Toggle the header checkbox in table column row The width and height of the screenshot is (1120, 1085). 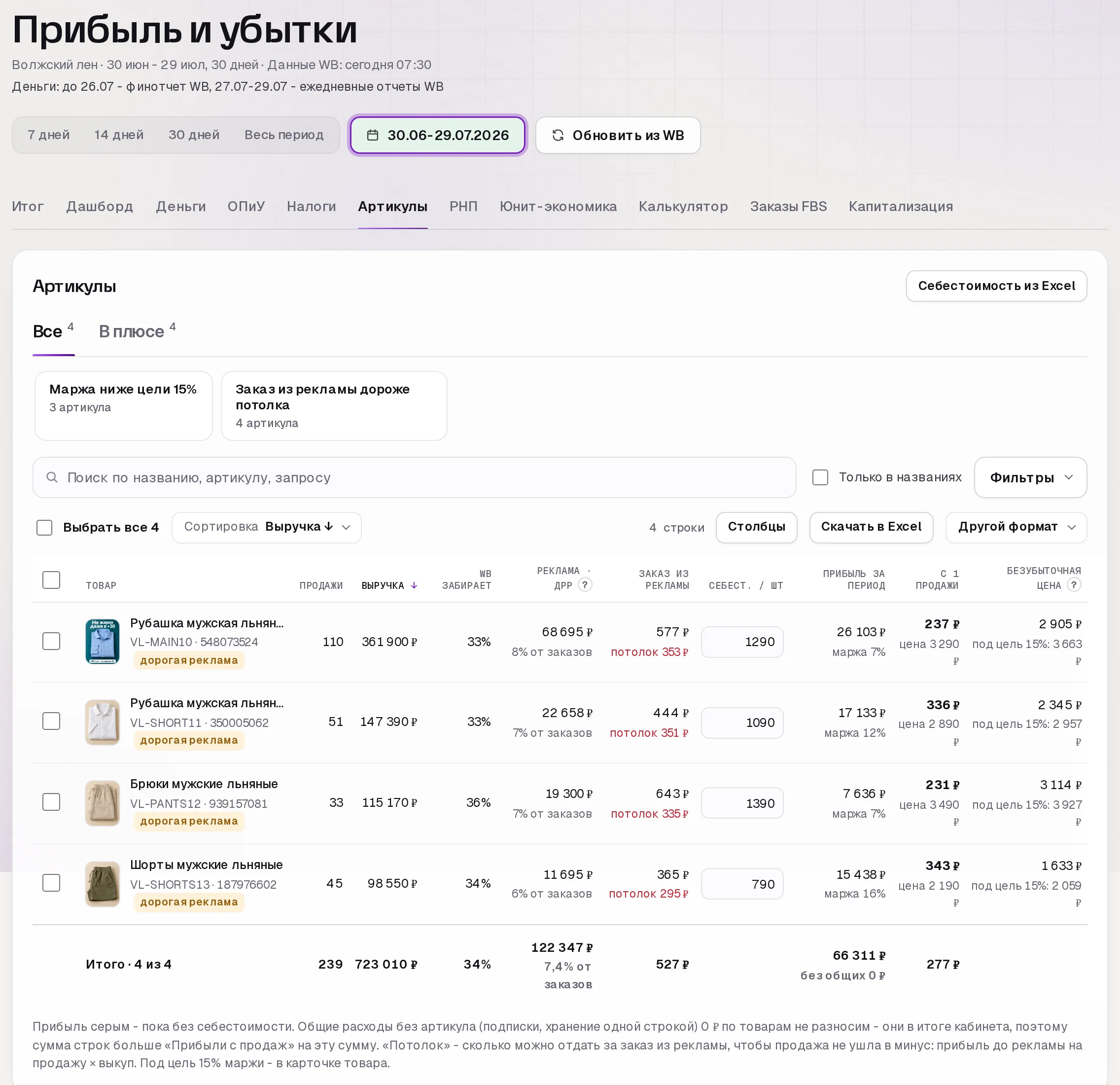[51, 579]
